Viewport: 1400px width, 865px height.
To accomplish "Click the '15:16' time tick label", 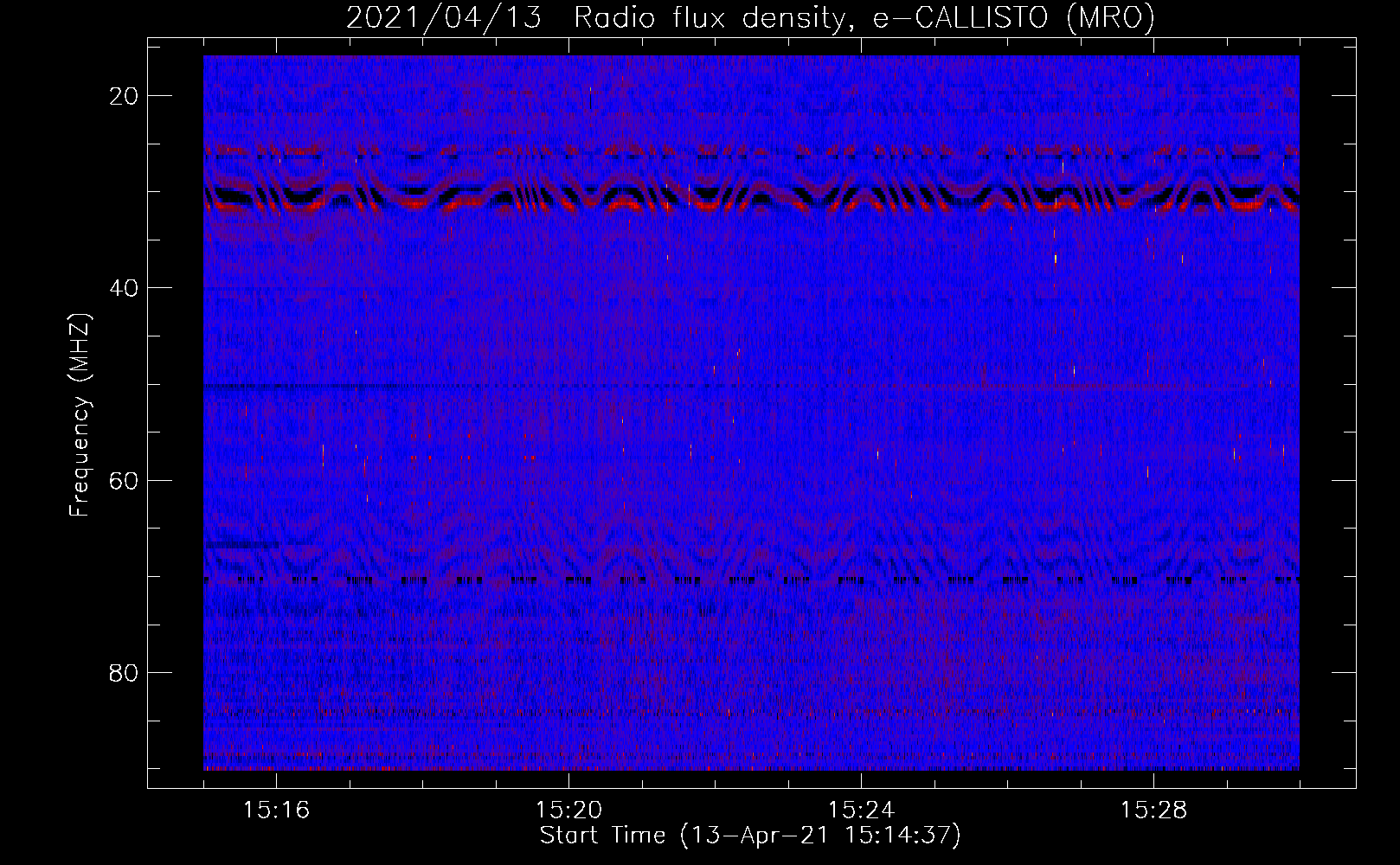I will pyautogui.click(x=277, y=810).
